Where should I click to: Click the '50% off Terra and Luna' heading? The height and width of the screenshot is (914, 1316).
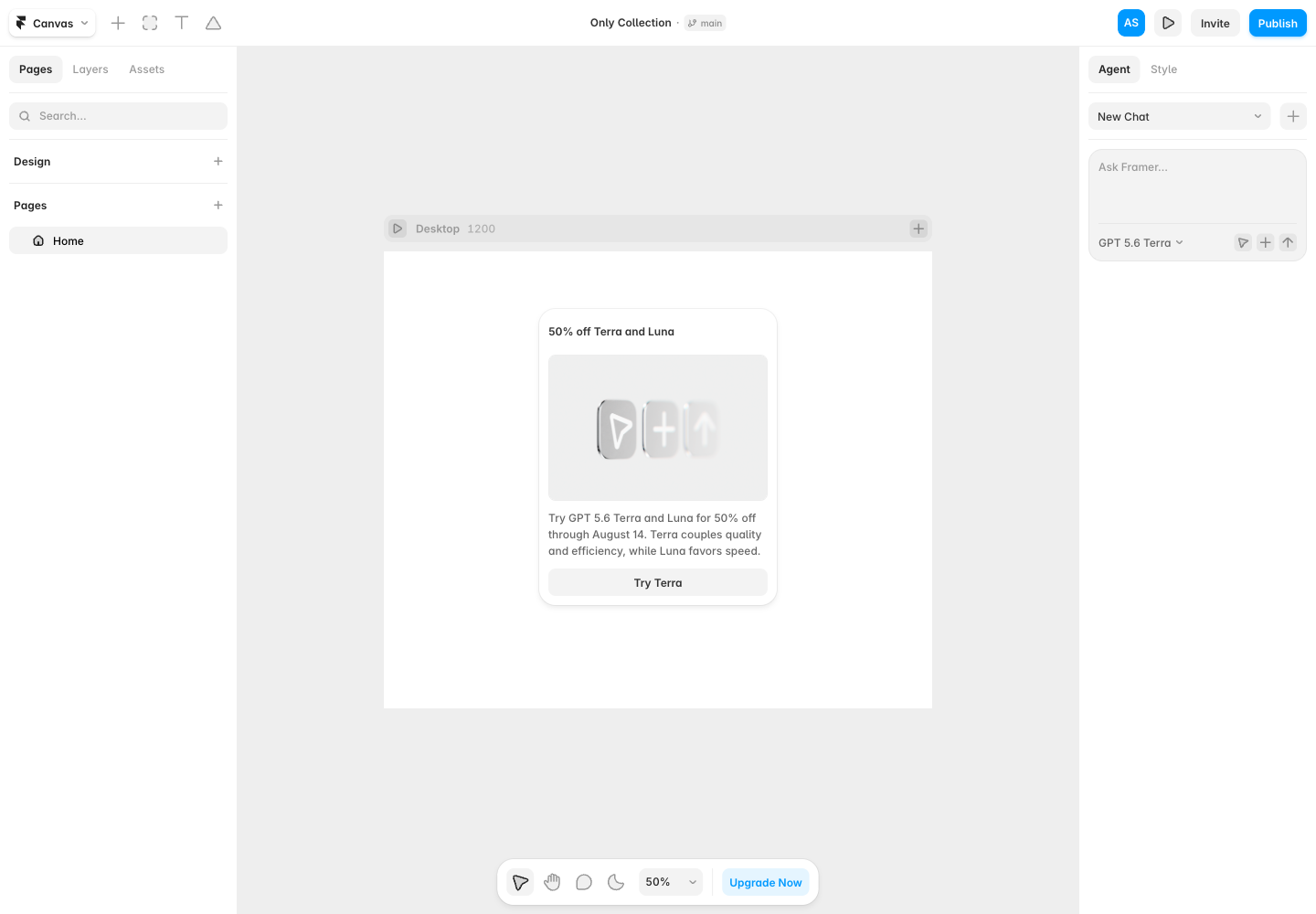[x=611, y=332]
